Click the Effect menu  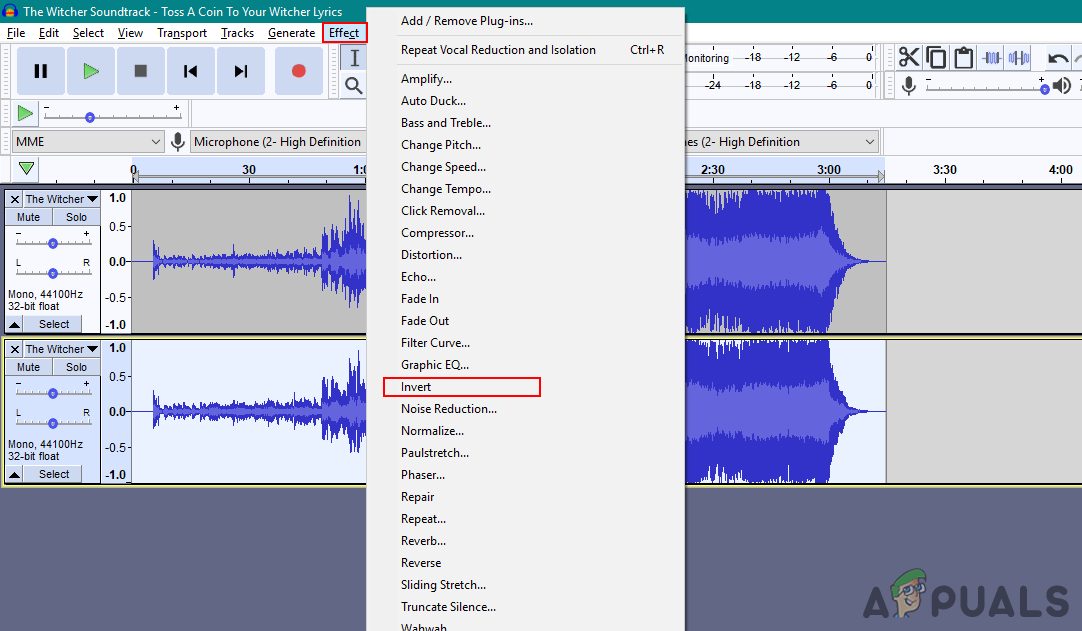(344, 32)
